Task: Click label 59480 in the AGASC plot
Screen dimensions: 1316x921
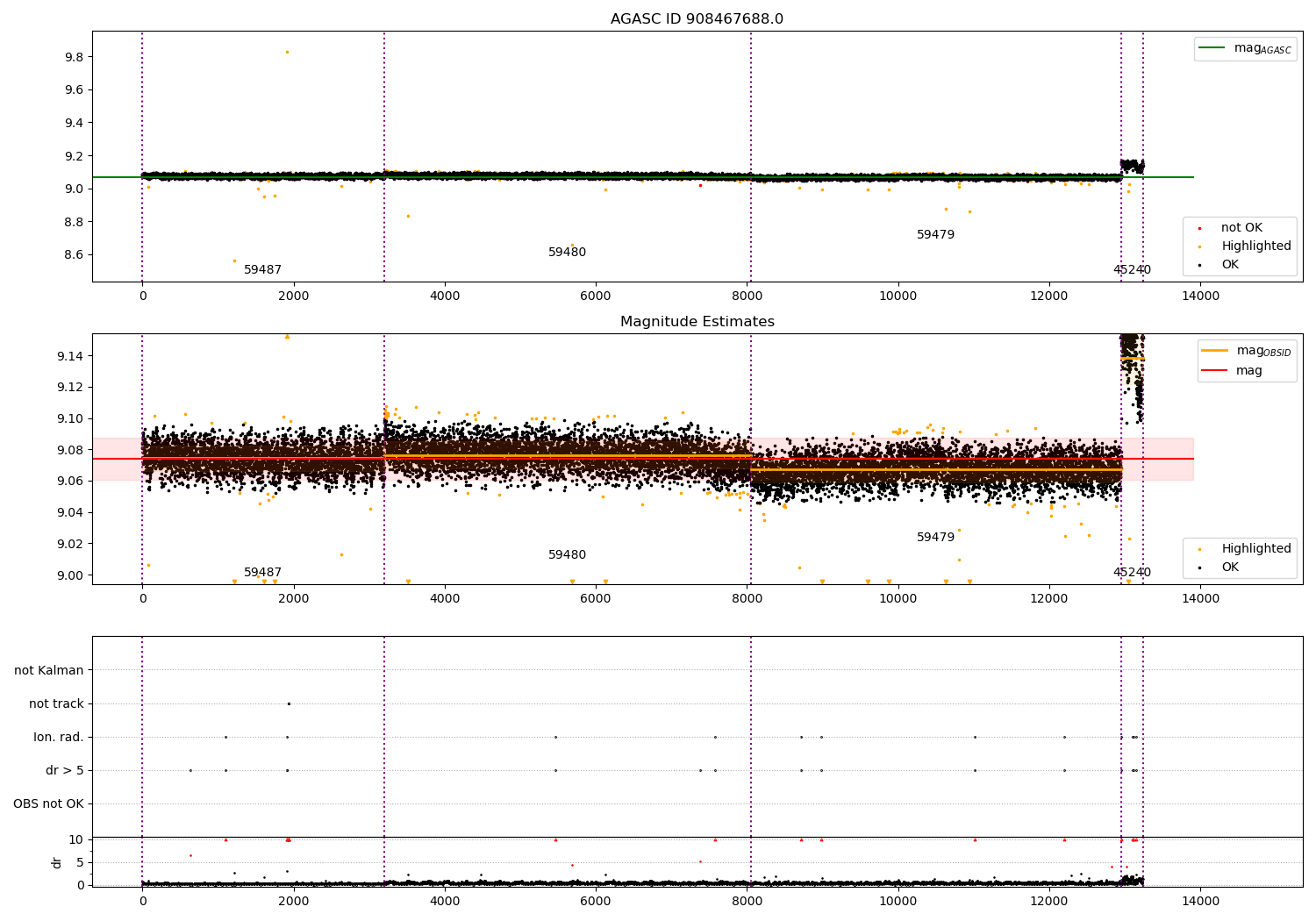Action: pos(567,253)
